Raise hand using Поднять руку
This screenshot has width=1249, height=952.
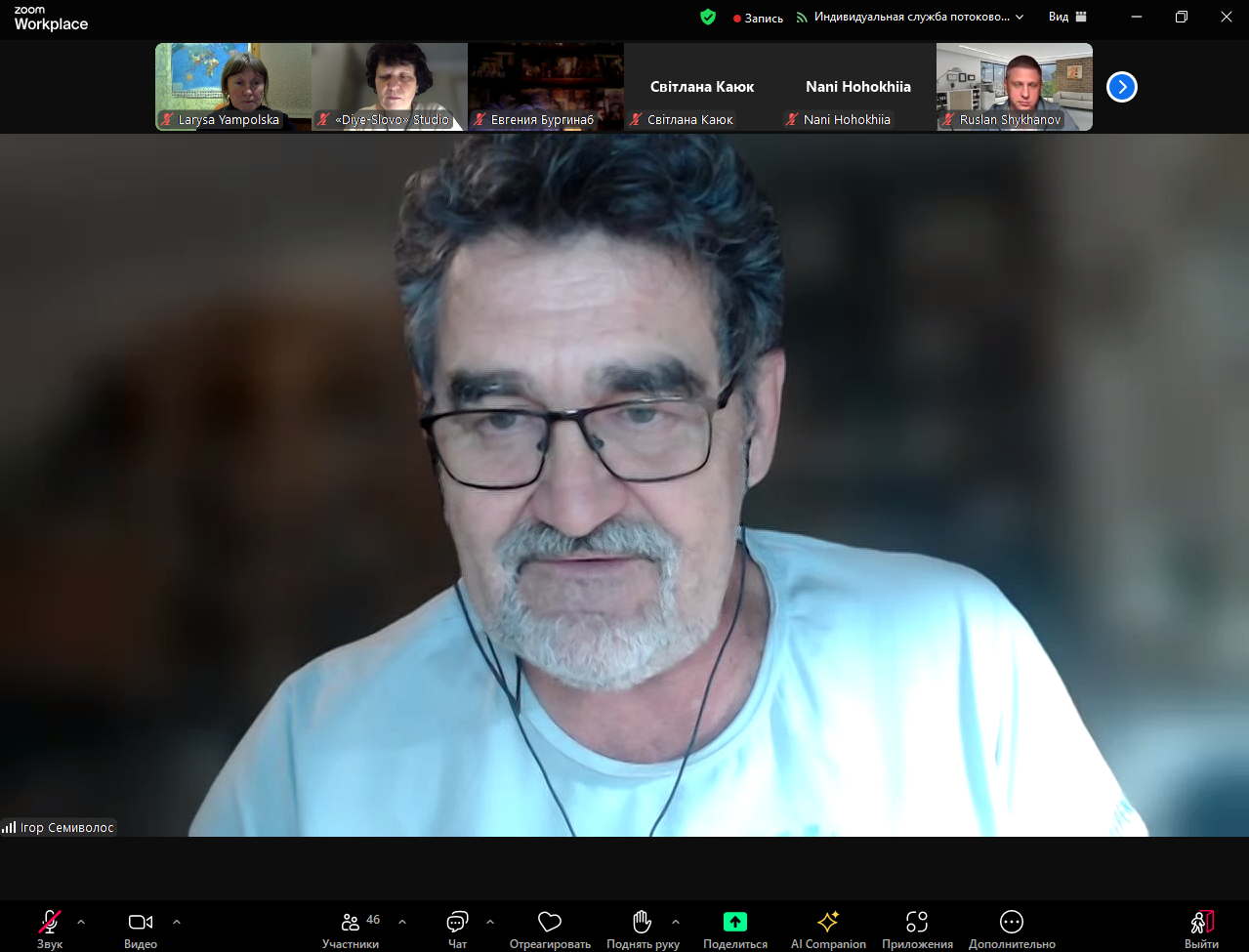pyautogui.click(x=643, y=929)
